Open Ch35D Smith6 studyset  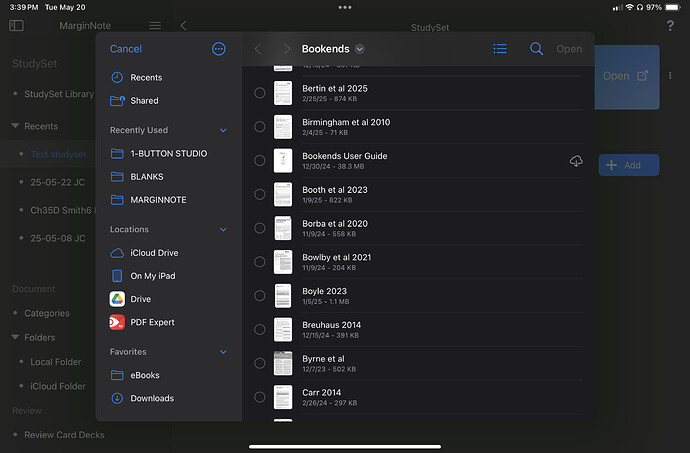pyautogui.click(x=61, y=210)
